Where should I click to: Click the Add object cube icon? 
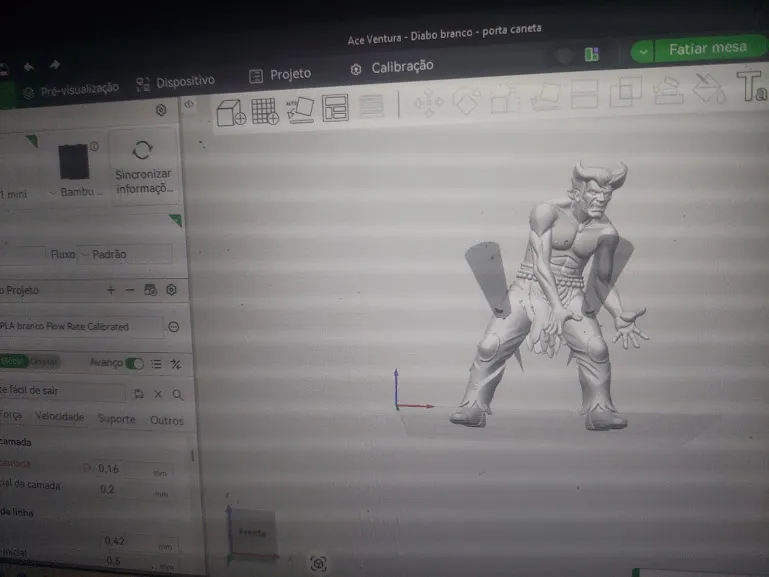click(x=231, y=113)
